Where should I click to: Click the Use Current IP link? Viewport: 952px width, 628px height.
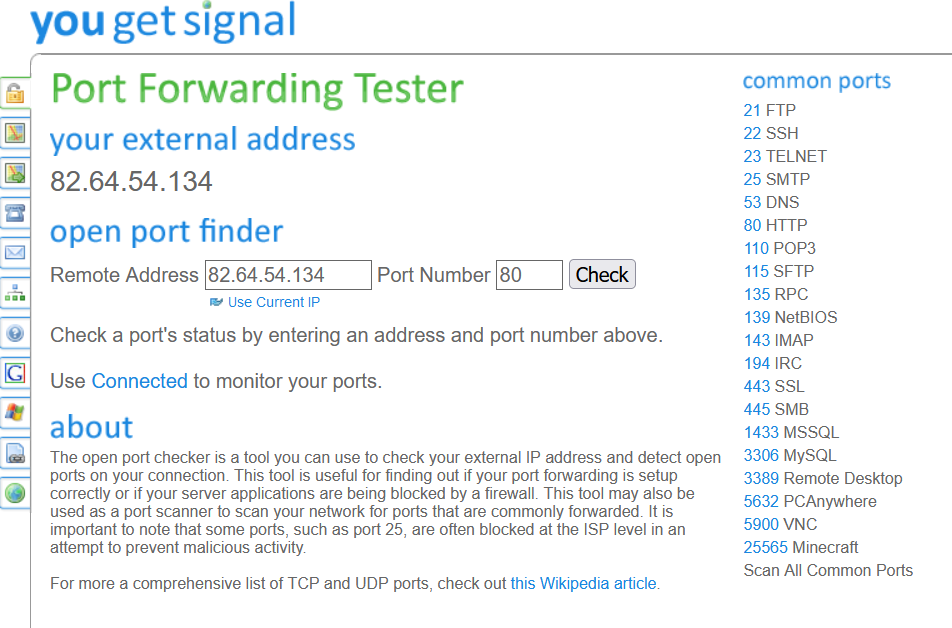click(x=273, y=302)
